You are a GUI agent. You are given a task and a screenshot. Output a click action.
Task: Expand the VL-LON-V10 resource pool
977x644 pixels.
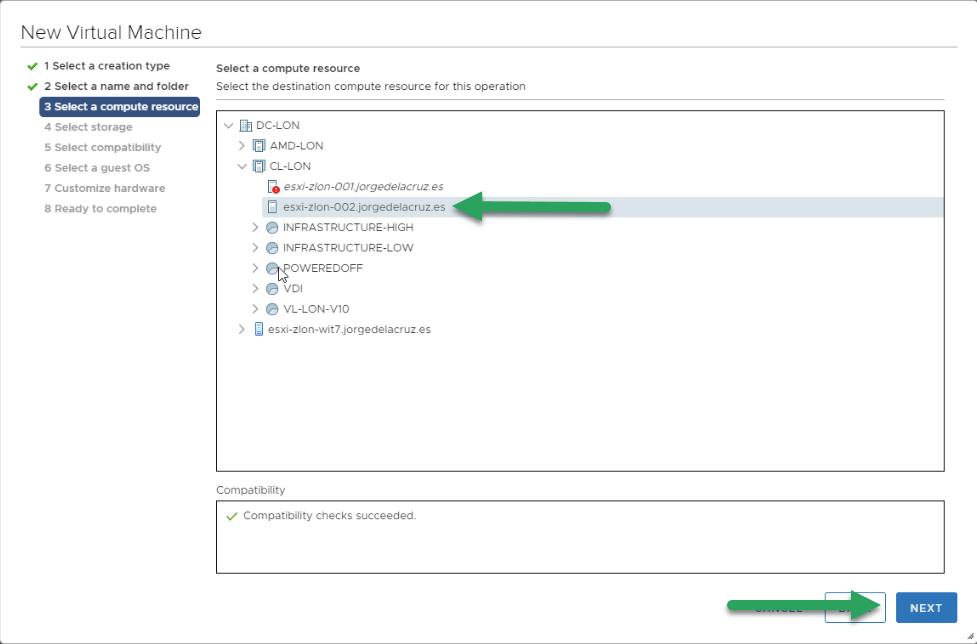click(255, 309)
